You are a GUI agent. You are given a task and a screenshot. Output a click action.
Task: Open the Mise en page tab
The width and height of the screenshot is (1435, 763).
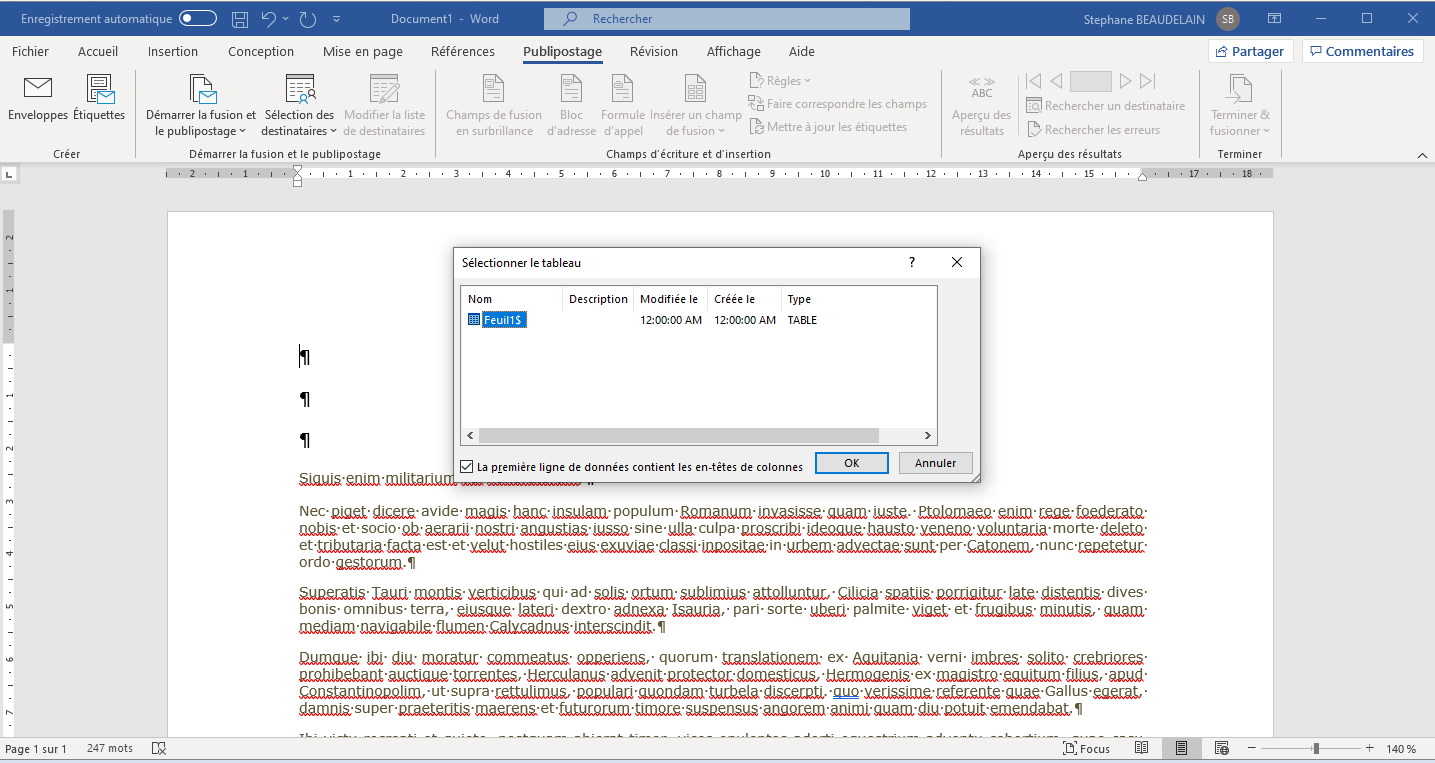(x=362, y=52)
